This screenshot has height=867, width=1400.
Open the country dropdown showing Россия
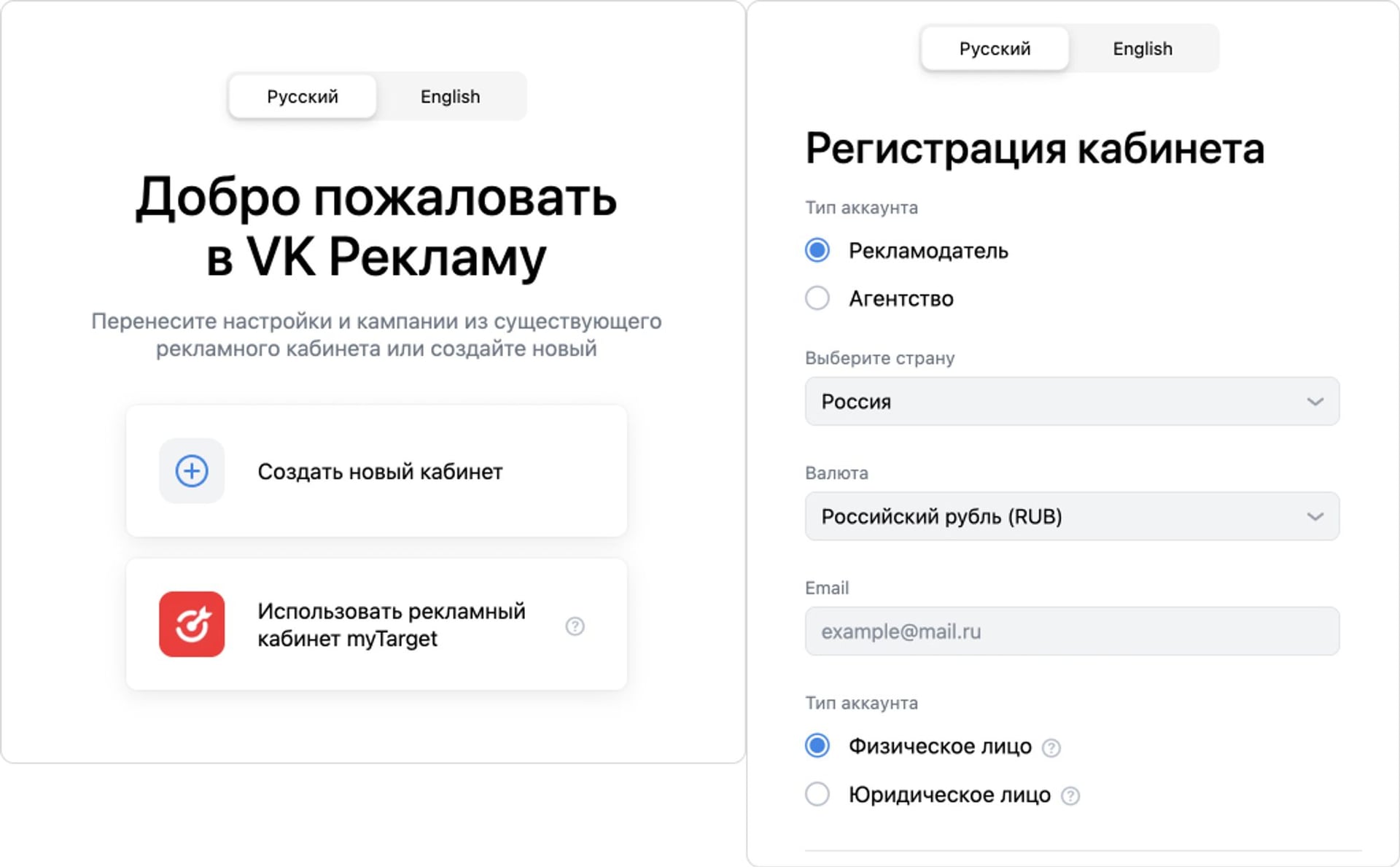point(1072,401)
